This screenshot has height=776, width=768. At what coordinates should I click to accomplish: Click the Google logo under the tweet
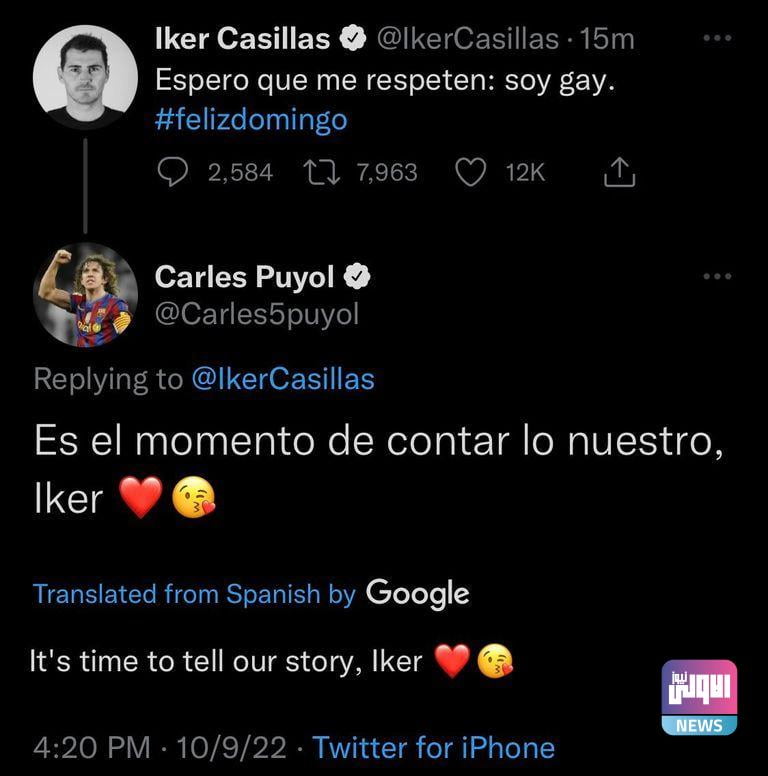[418, 593]
